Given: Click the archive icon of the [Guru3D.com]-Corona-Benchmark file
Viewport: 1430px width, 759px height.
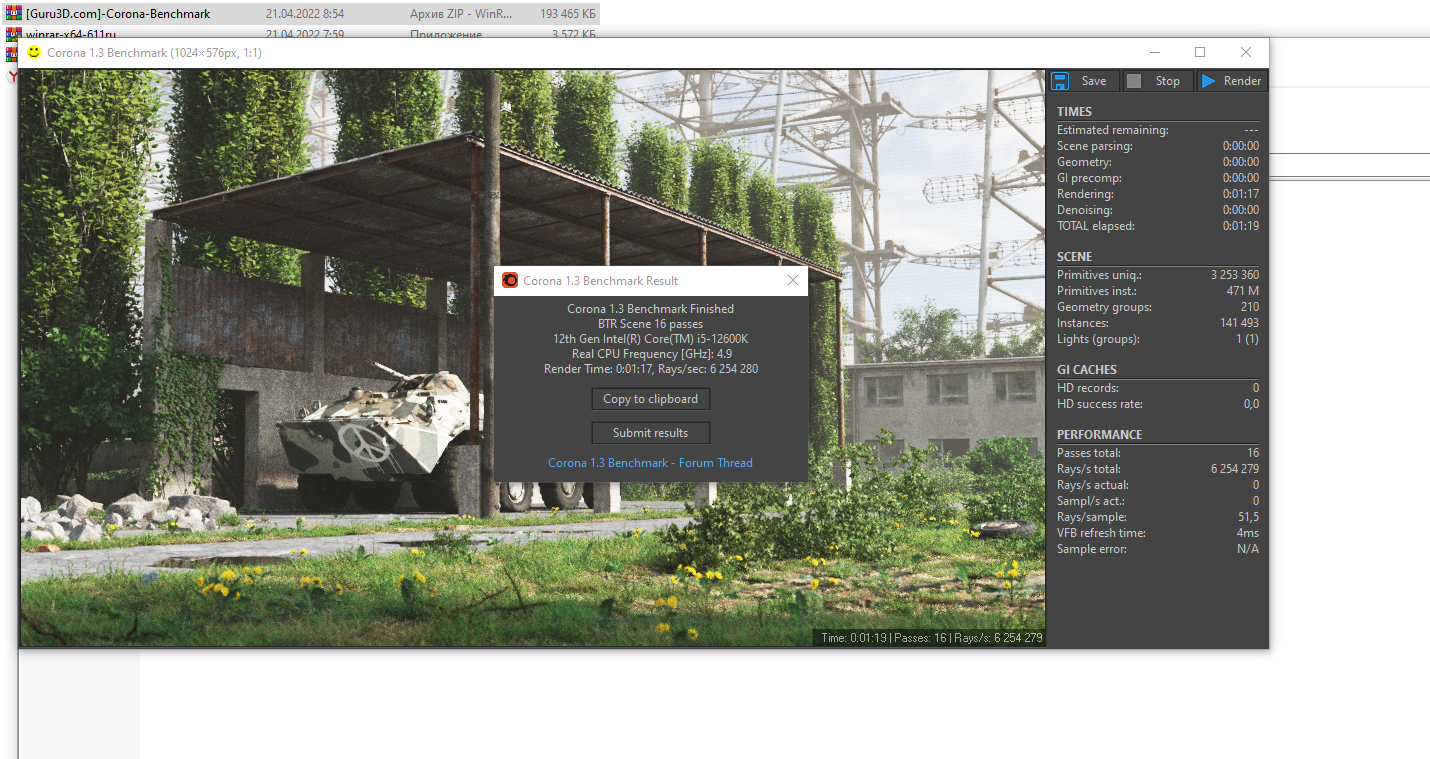Looking at the screenshot, I should tap(13, 14).
